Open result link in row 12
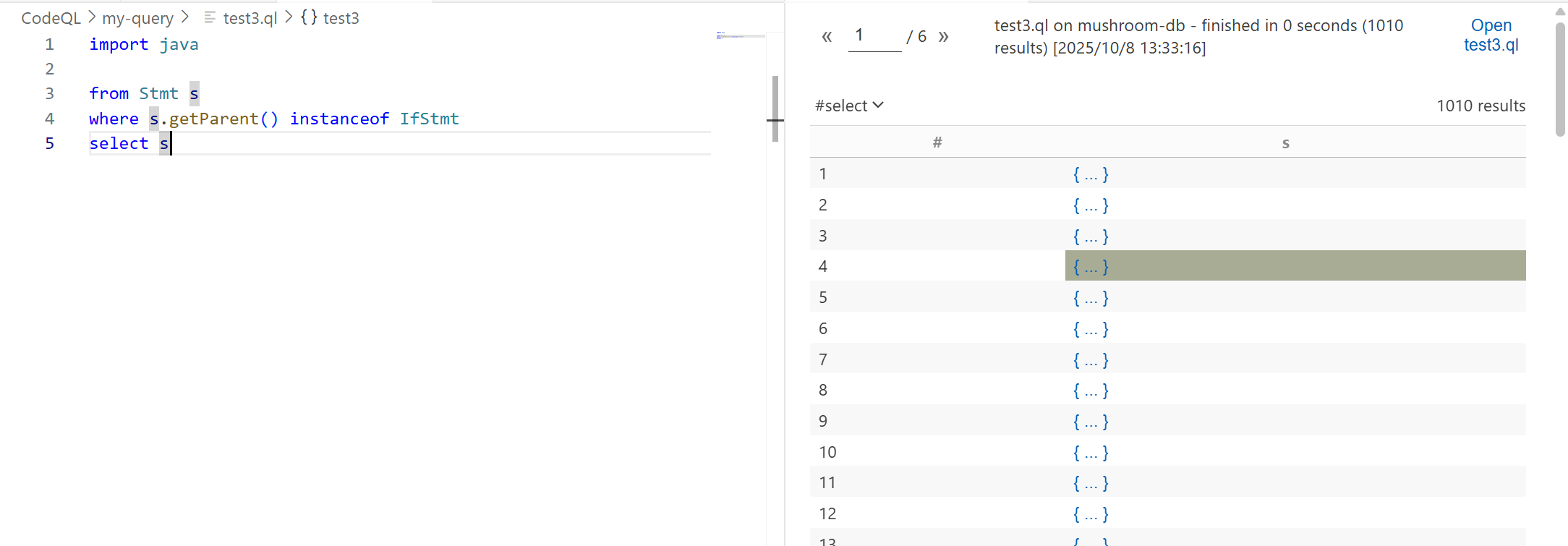This screenshot has width=1568, height=546. tap(1091, 513)
